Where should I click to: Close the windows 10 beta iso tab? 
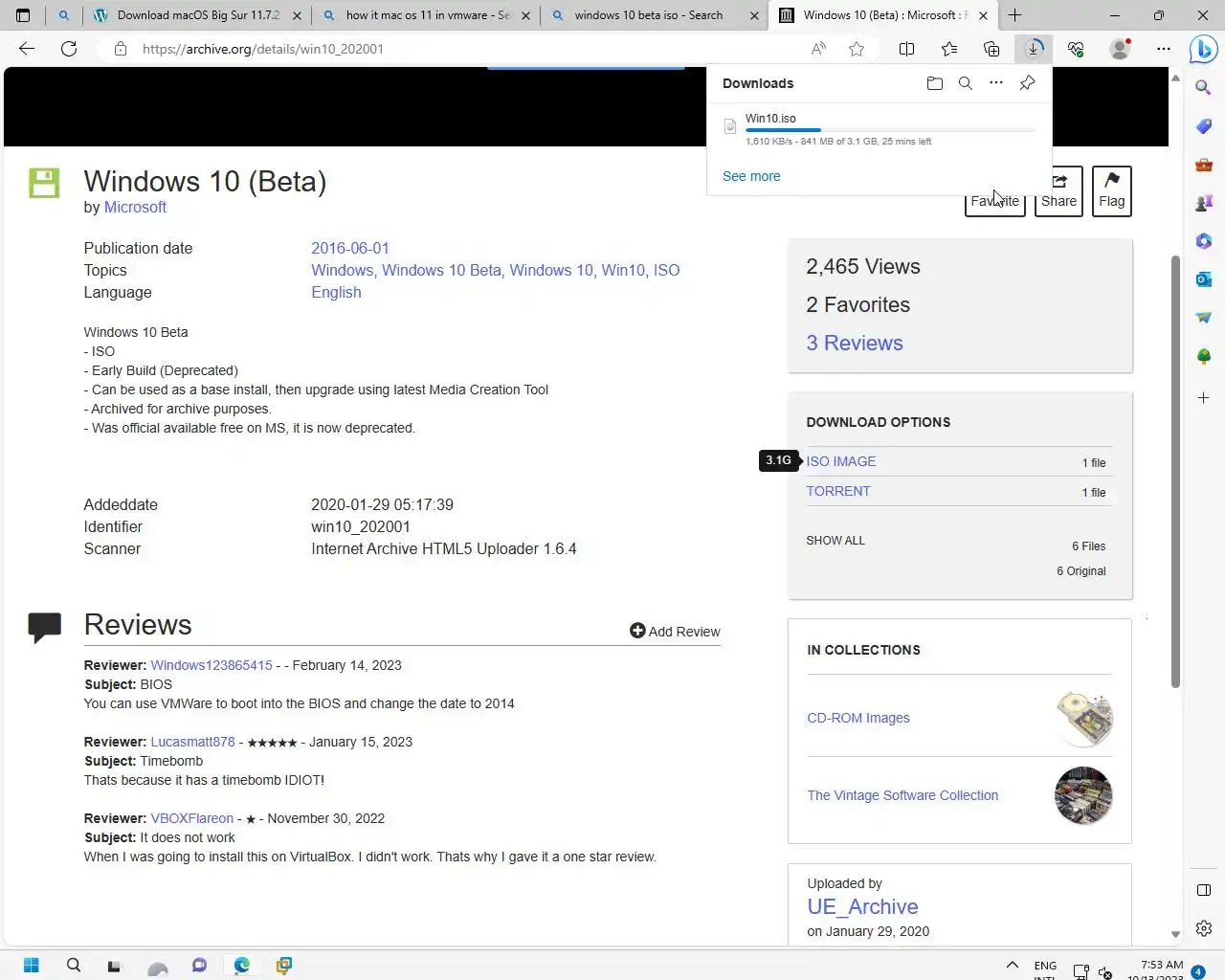tap(754, 15)
